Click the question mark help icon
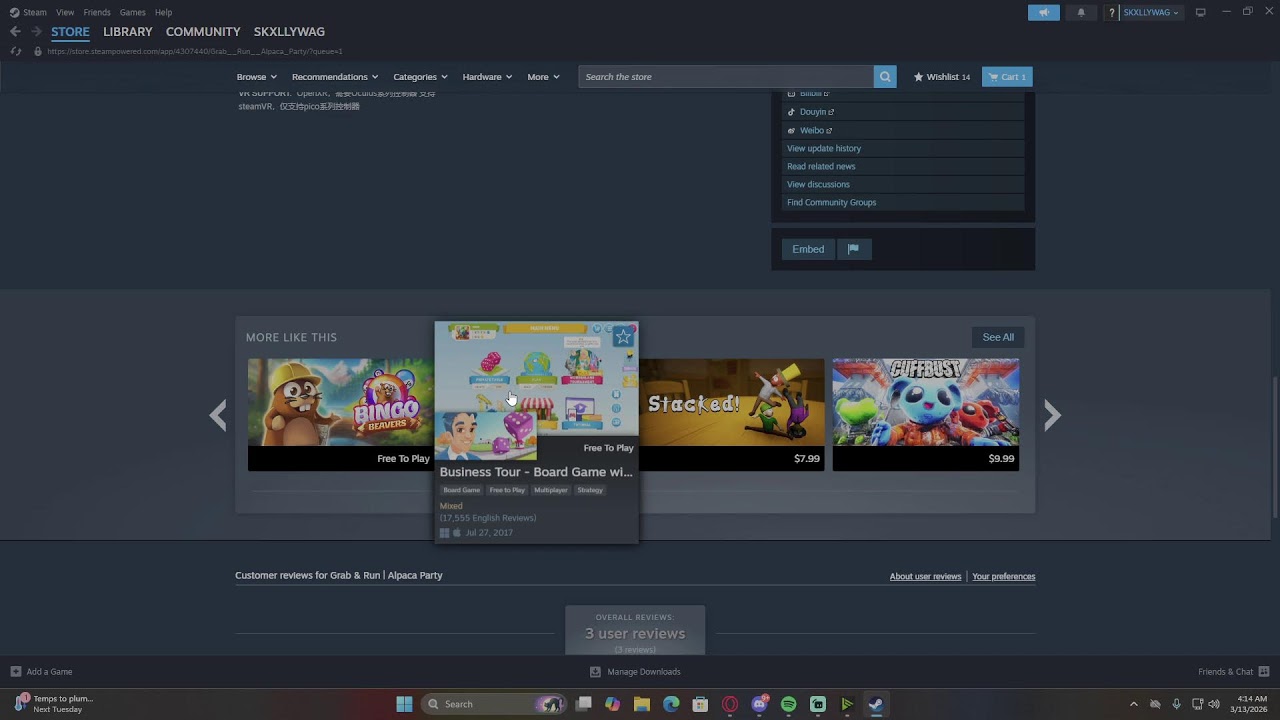The height and width of the screenshot is (720, 1280). point(1111,12)
